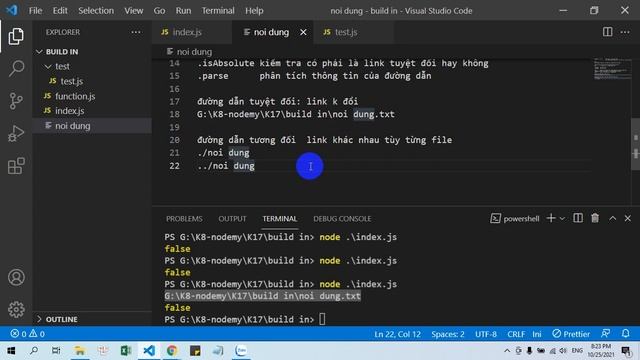Open the Prettier status bar item
Screen dimensions: 640x360
(x=571, y=334)
